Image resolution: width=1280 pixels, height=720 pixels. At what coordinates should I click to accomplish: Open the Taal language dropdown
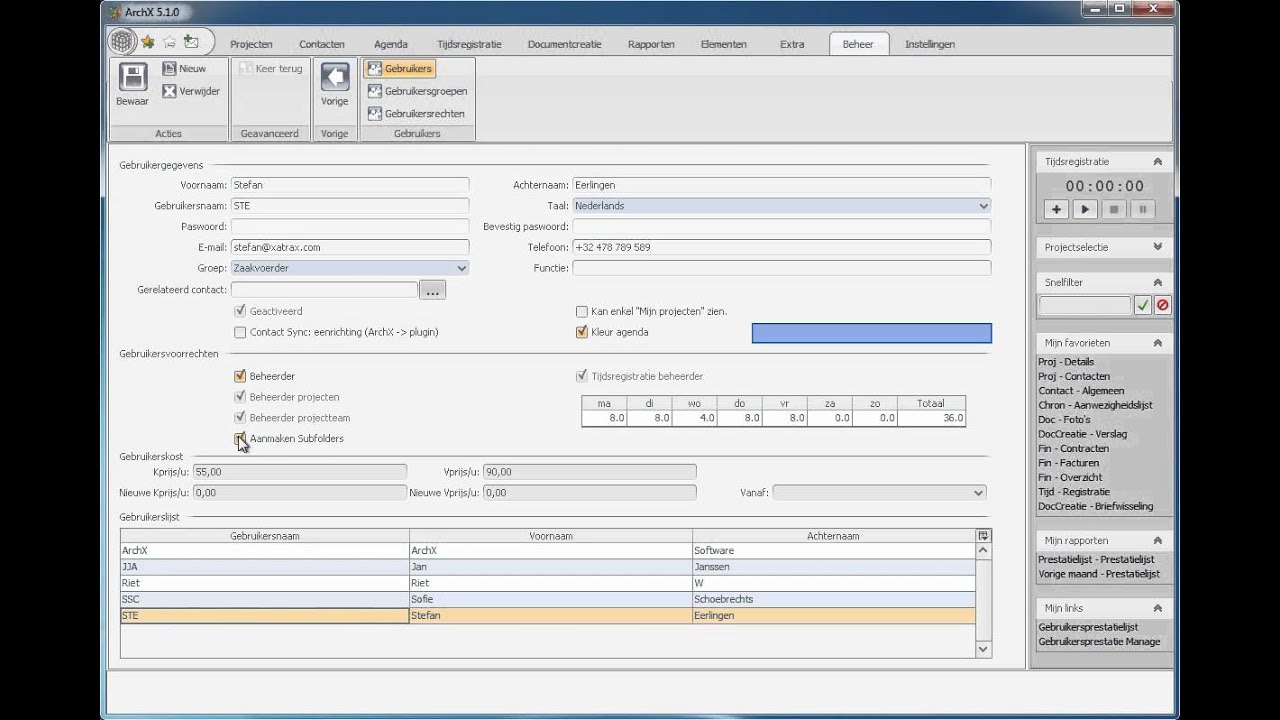[x=782, y=206]
